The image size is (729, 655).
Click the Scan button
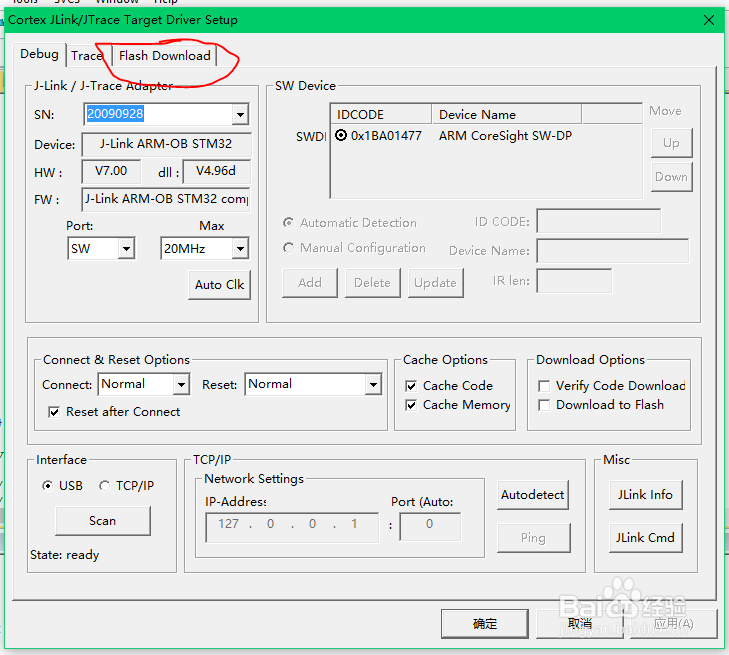point(103,521)
